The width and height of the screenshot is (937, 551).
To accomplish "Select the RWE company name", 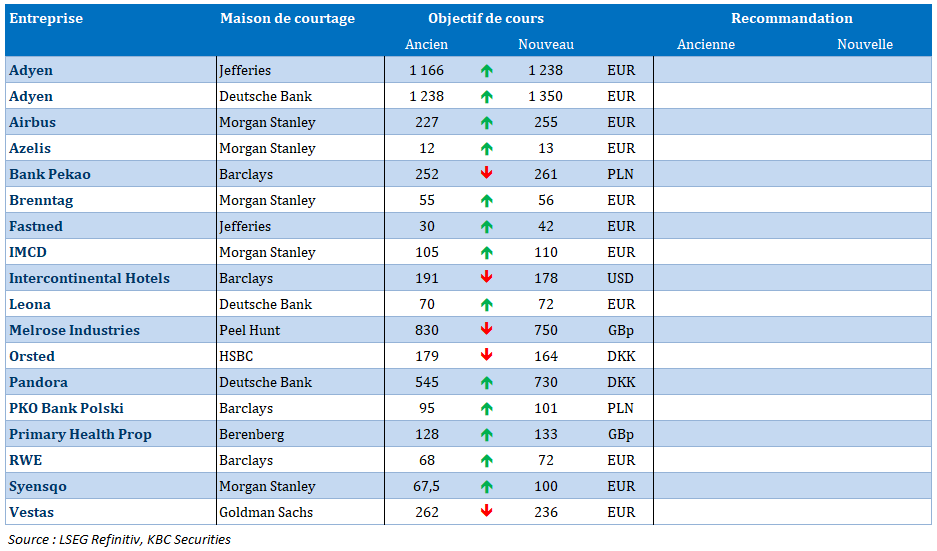I will [x=26, y=460].
